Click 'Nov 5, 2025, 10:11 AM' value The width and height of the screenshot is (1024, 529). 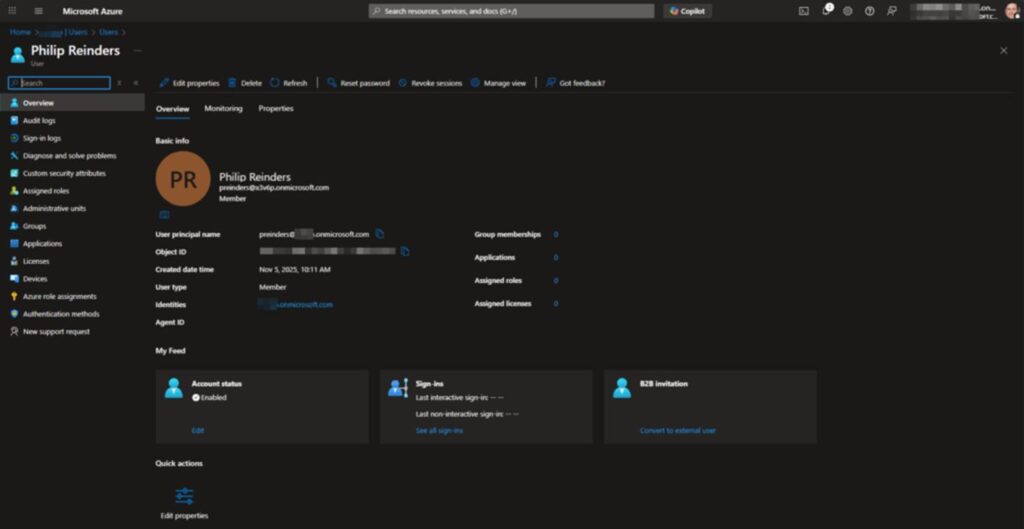[295, 269]
